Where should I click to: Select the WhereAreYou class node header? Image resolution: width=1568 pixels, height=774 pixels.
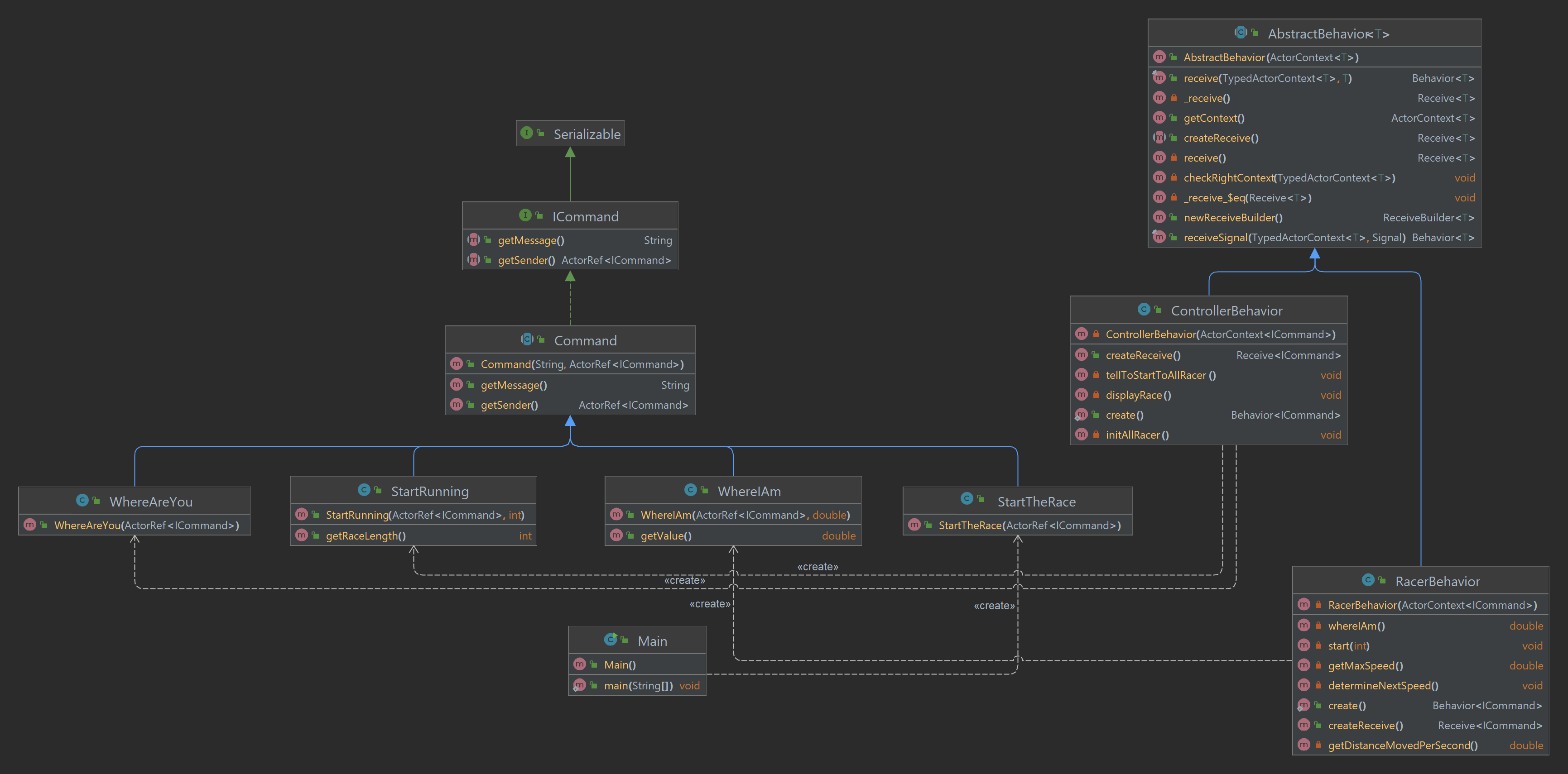(x=151, y=502)
